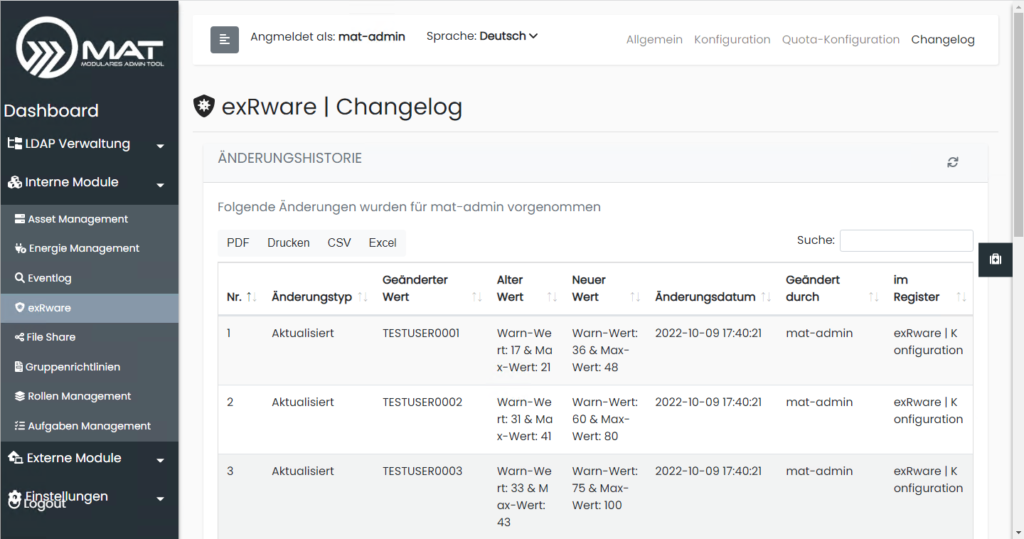Export the changelog to Excel
The width and height of the screenshot is (1024, 539).
(382, 243)
